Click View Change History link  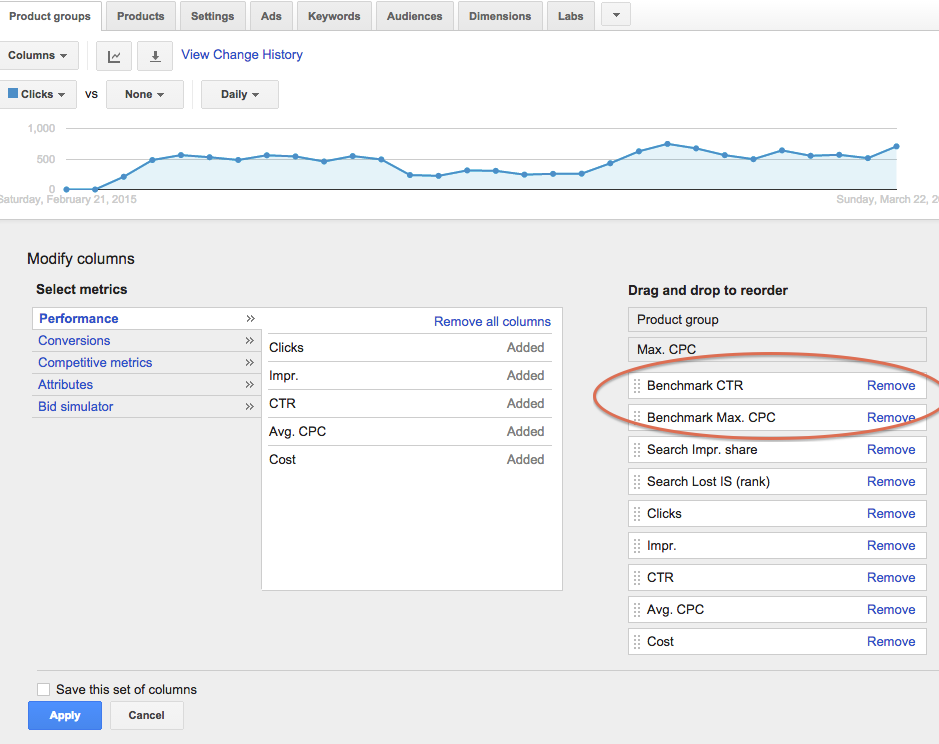point(242,55)
